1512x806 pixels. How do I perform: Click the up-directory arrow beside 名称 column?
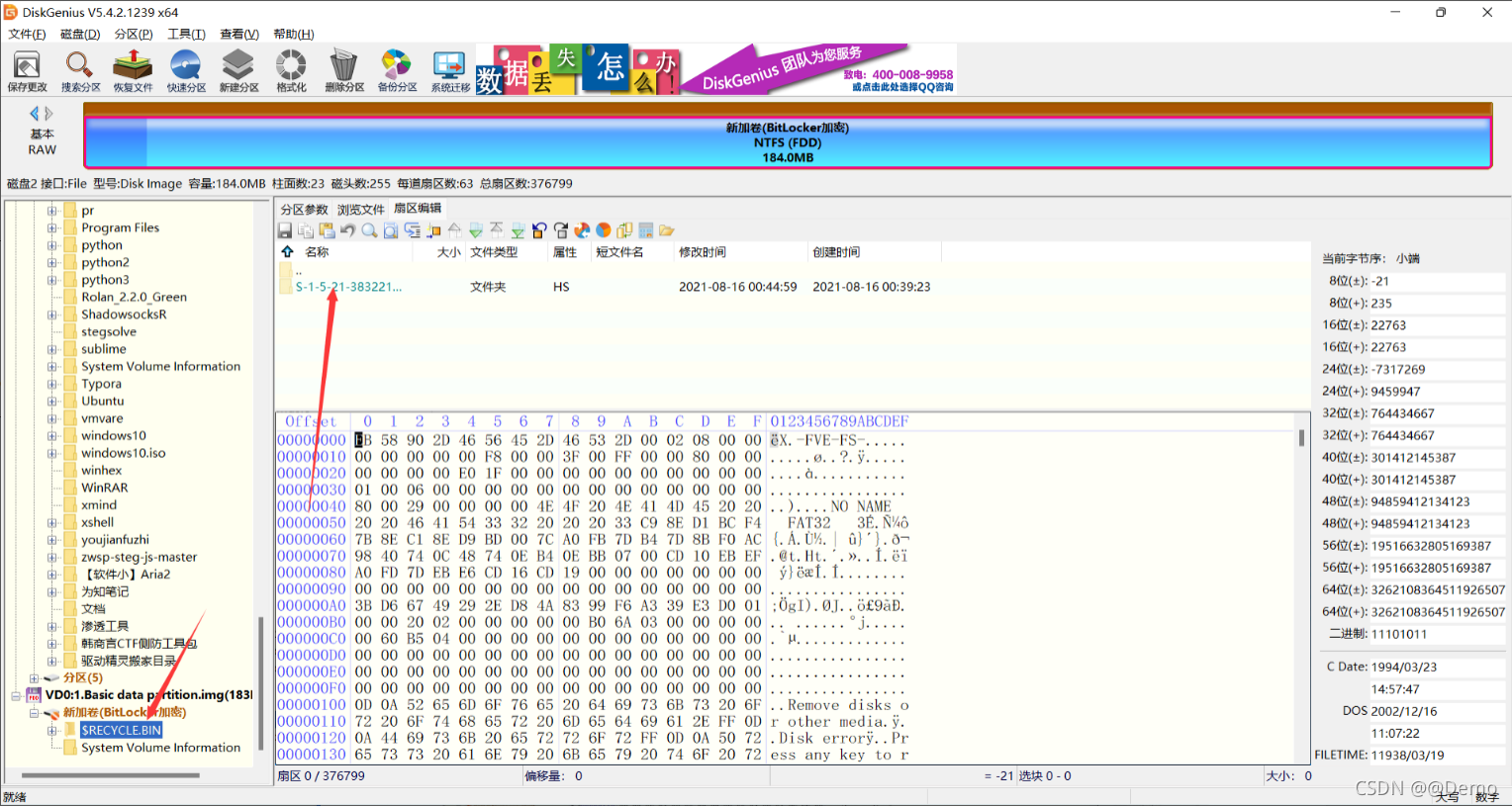[x=287, y=252]
